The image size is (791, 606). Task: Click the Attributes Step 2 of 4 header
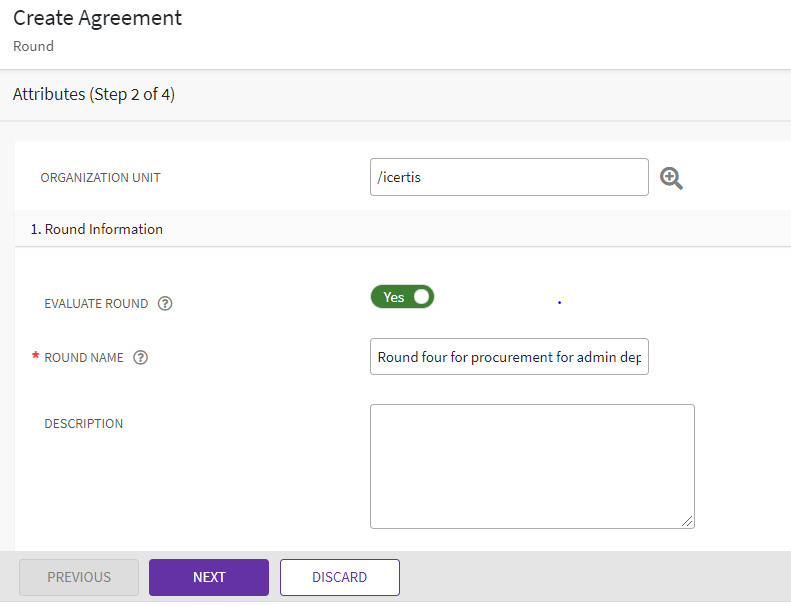94,95
